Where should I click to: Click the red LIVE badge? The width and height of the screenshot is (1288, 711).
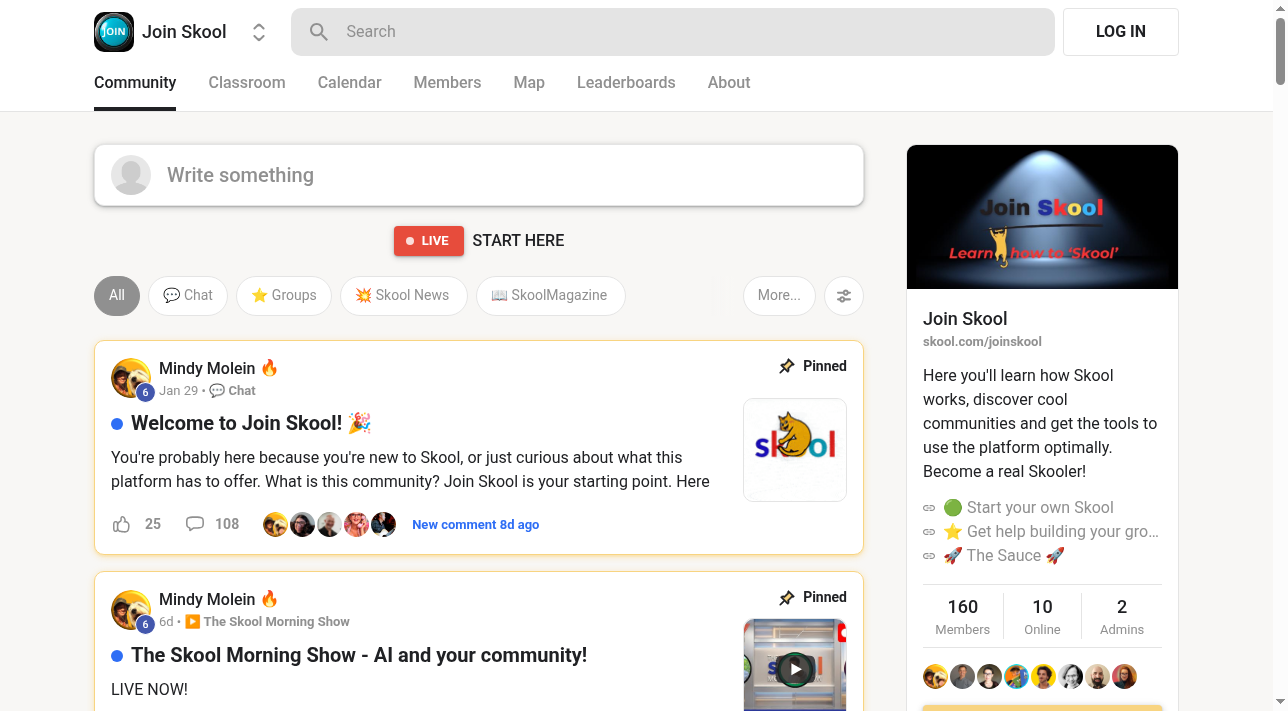coord(429,241)
